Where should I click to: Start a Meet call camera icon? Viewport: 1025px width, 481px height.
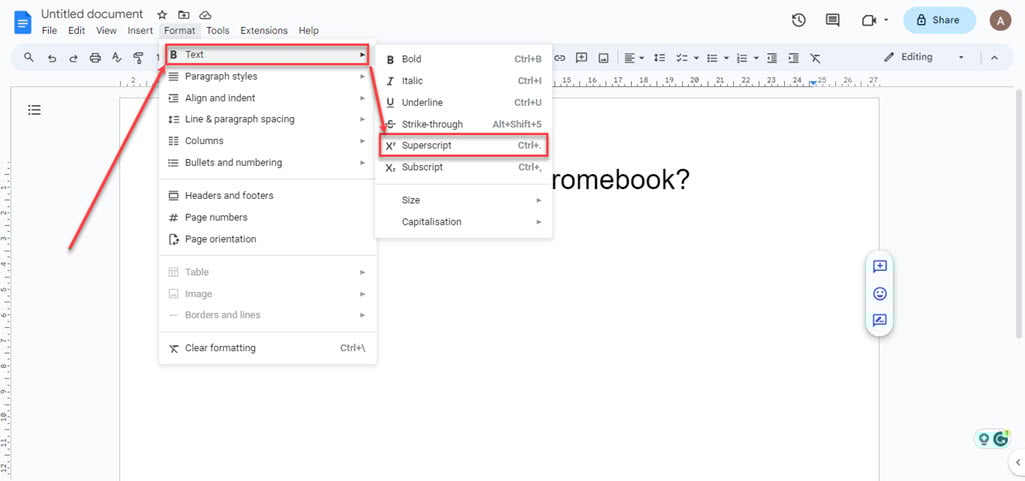tap(869, 20)
